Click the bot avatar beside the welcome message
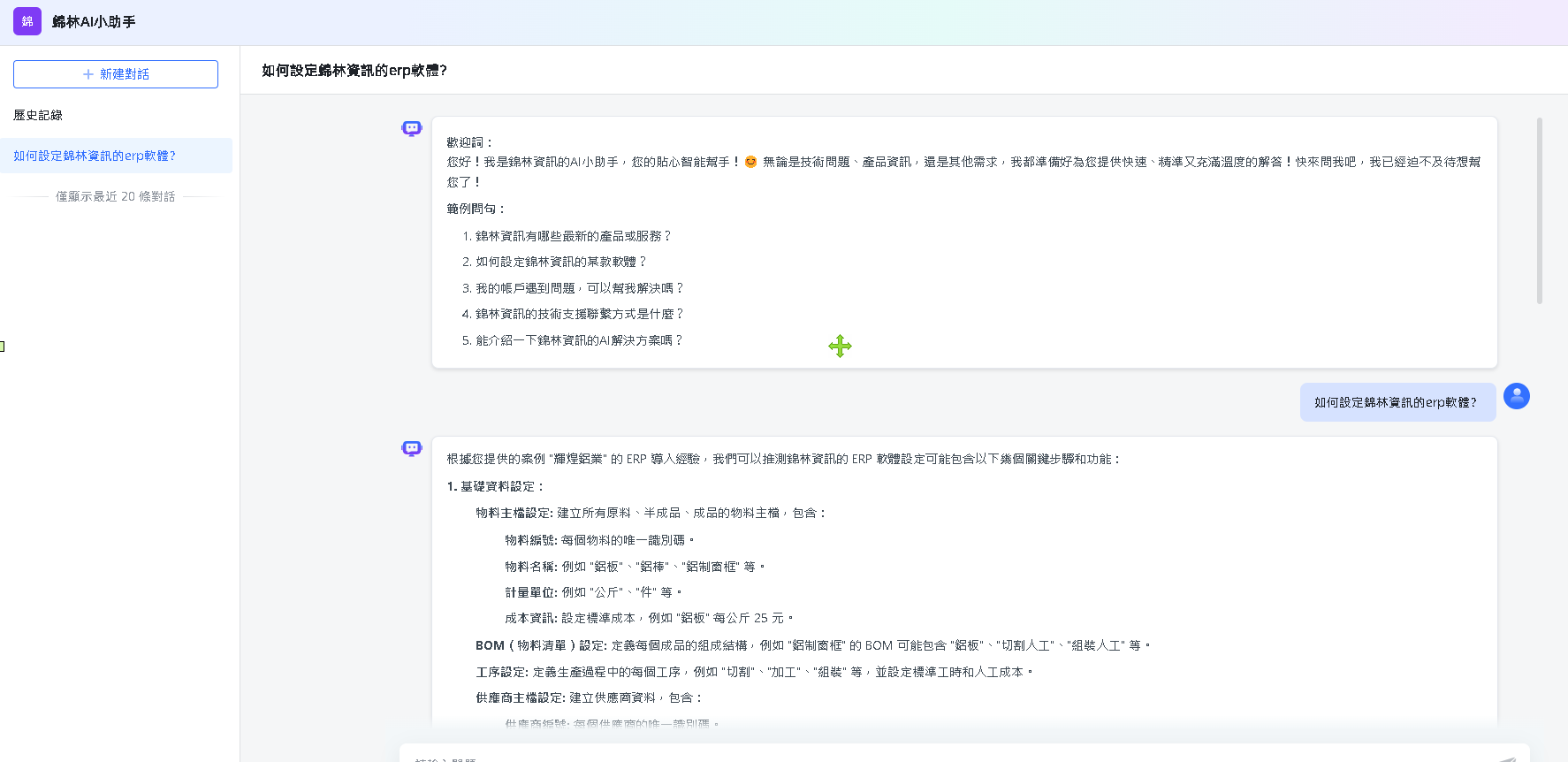1568x762 pixels. (x=412, y=128)
